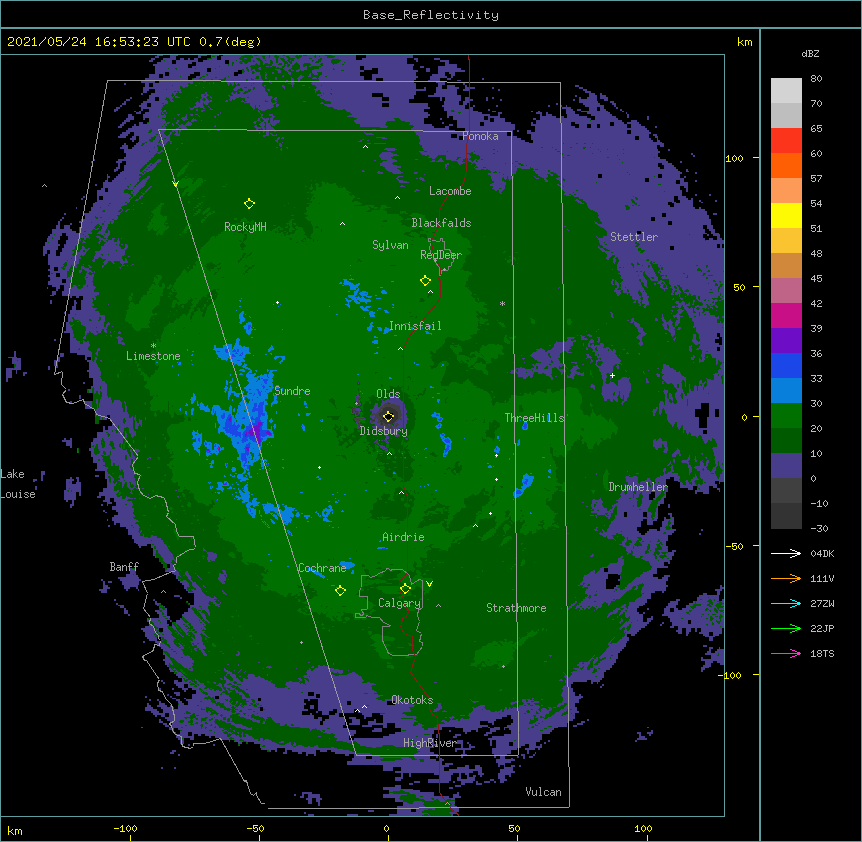Click the RockyMH label
Screen dimensions: 862x842
[x=245, y=226]
